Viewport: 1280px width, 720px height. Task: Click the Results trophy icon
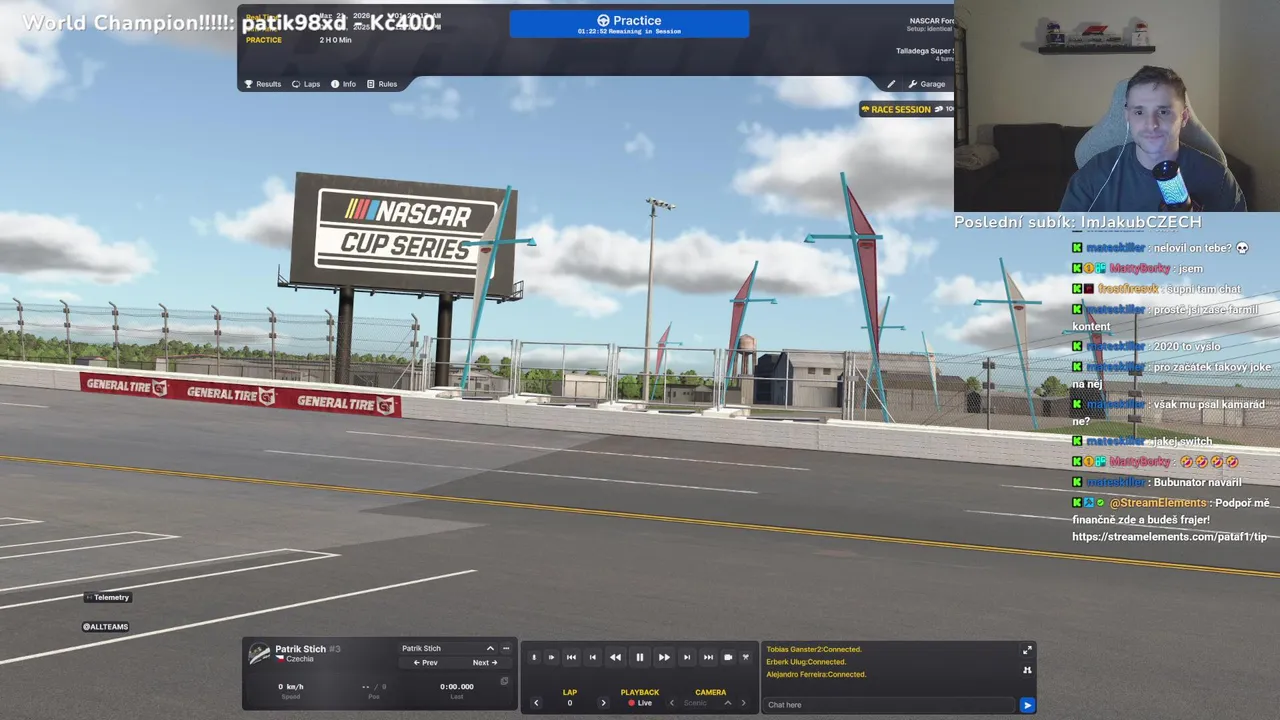249,84
